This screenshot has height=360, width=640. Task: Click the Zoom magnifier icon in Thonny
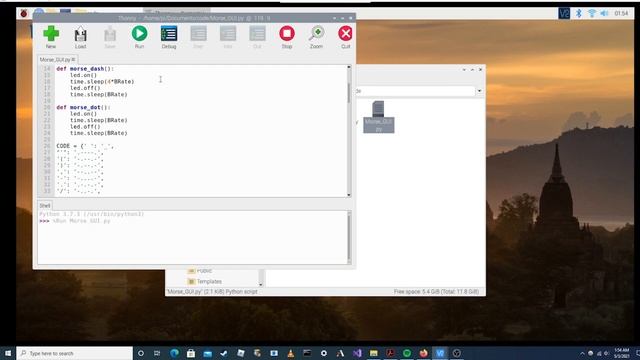point(316,37)
